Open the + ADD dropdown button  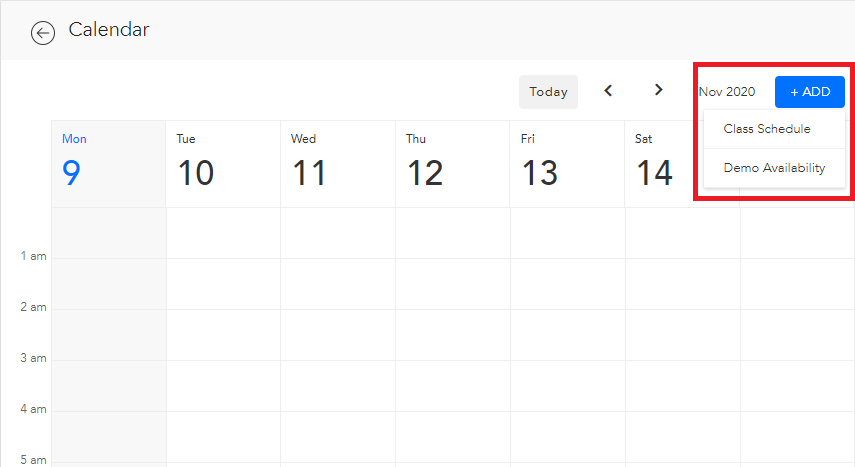click(x=810, y=92)
